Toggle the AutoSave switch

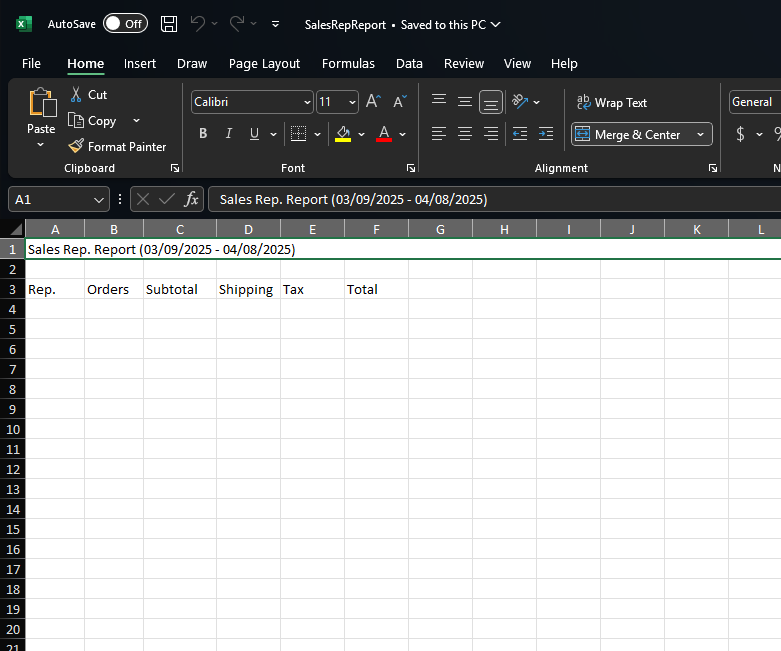(x=126, y=23)
